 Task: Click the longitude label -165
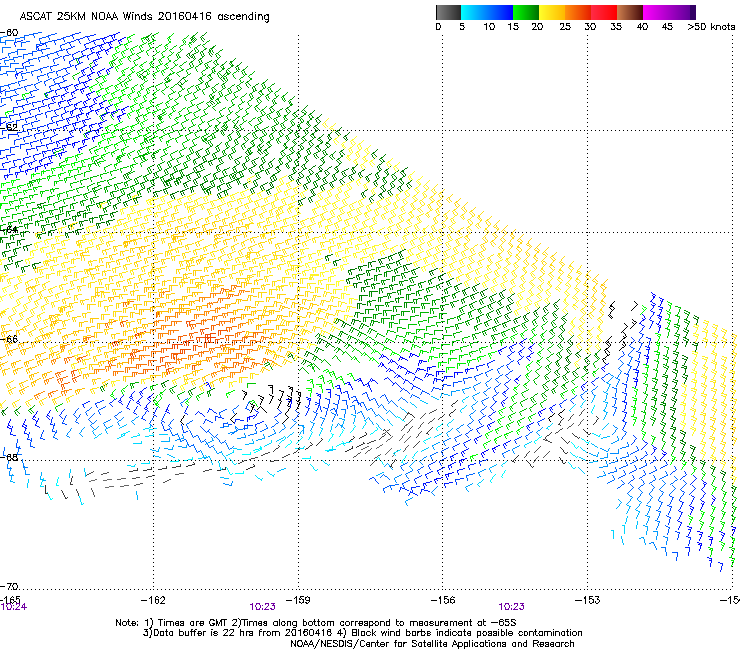[10, 599]
